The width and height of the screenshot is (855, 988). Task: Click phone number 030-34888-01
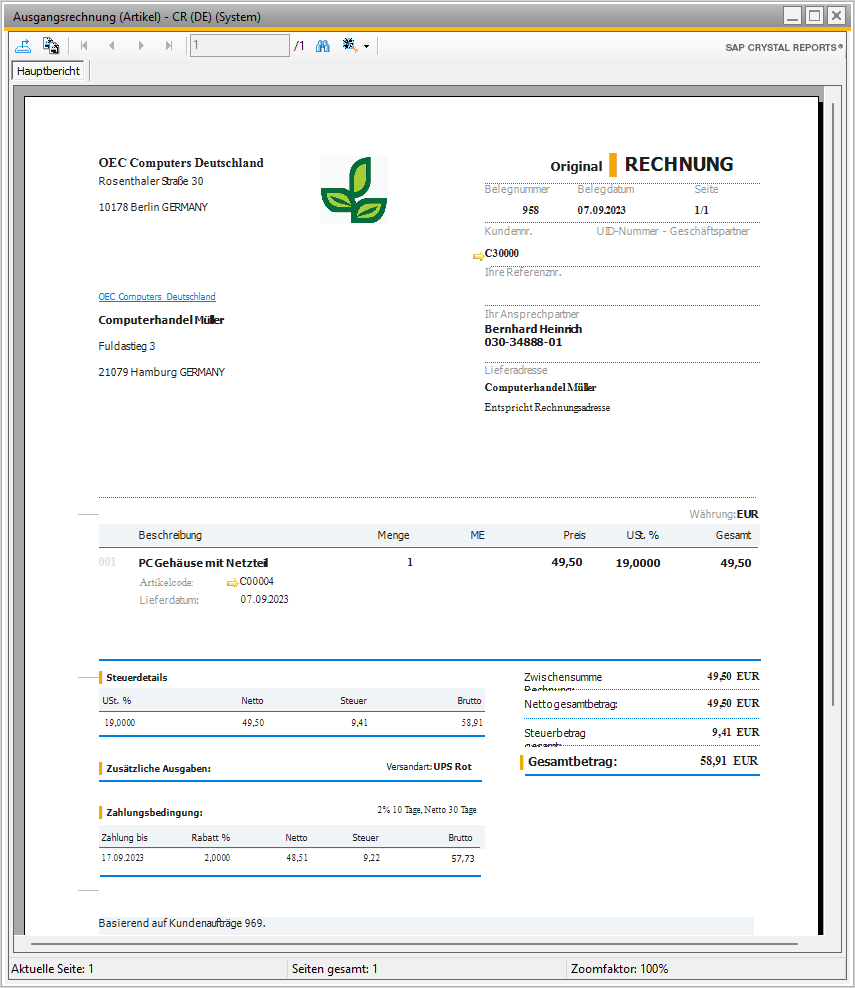pyautogui.click(x=523, y=342)
